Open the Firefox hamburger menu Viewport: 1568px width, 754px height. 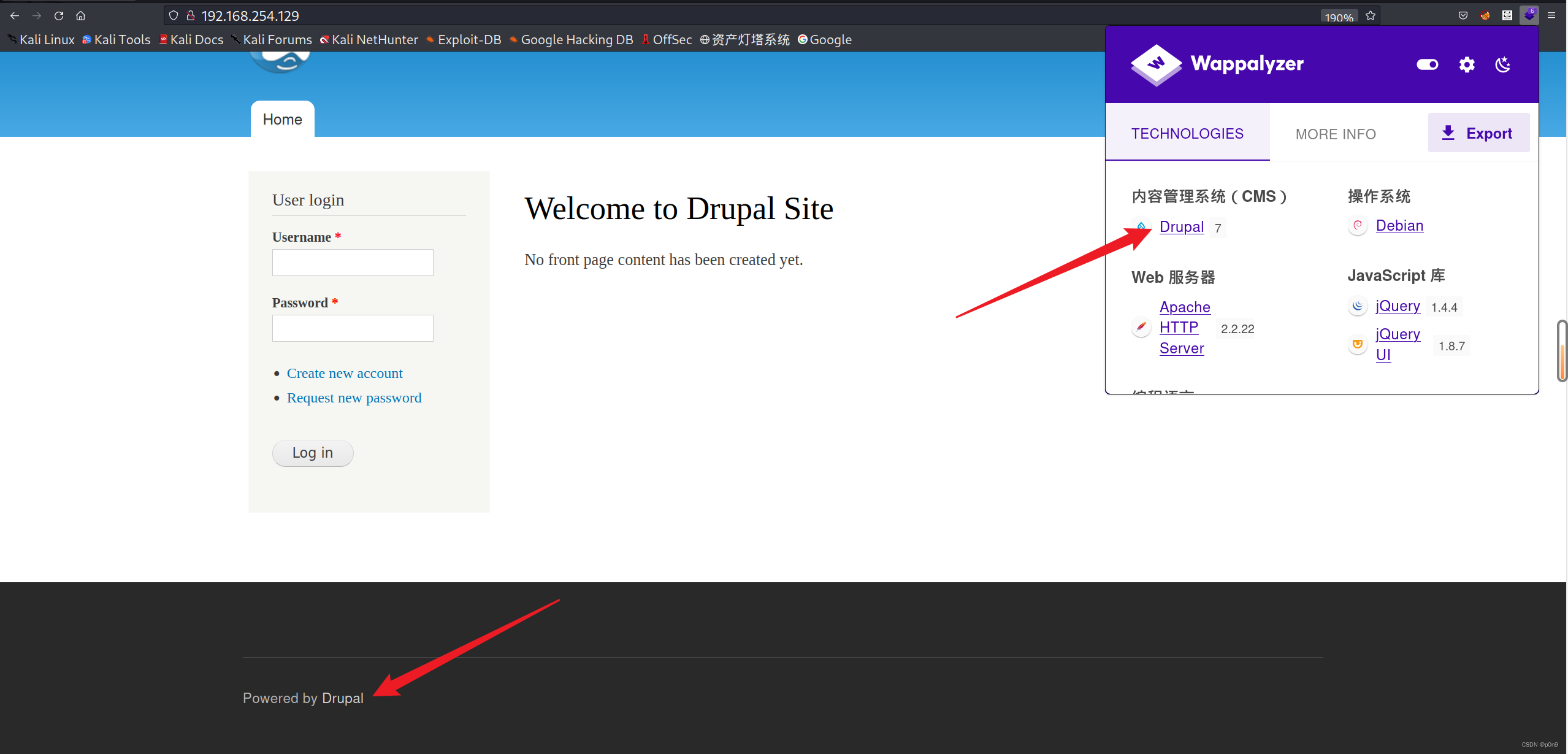[x=1551, y=16]
